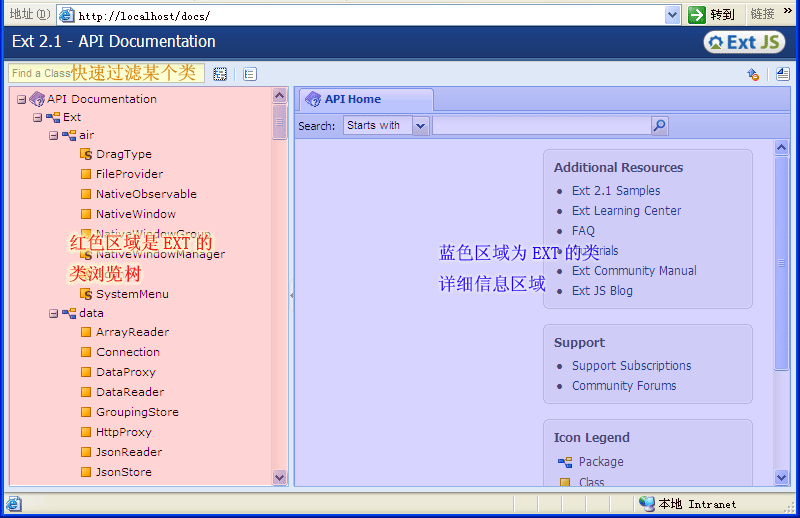Click the content panel scrollbar thumb
800x518 pixels.
[781, 263]
